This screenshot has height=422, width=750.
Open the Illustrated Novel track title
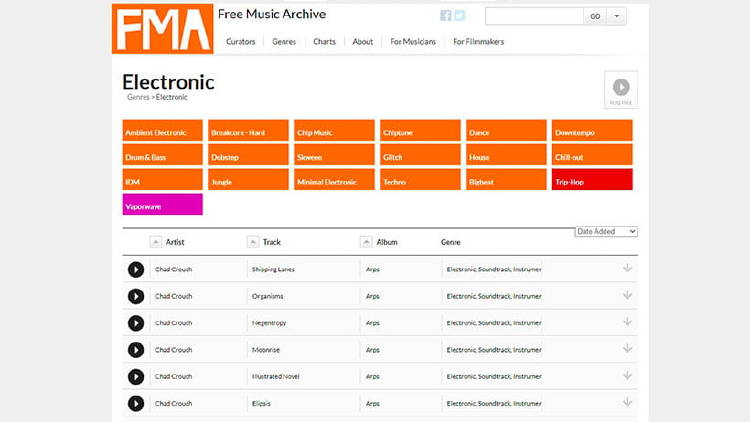pyautogui.click(x=276, y=377)
